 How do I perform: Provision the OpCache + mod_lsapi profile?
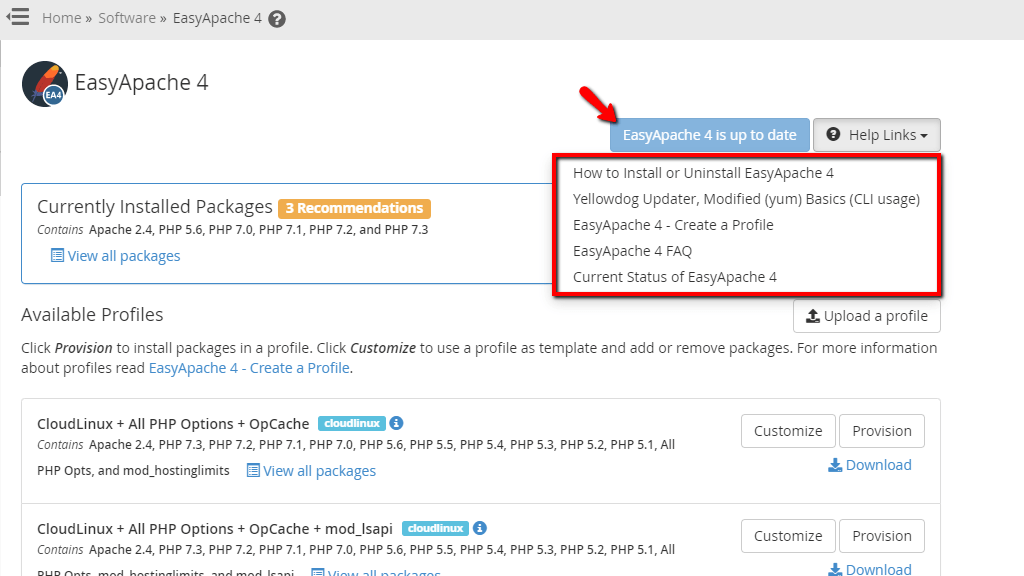tap(882, 536)
